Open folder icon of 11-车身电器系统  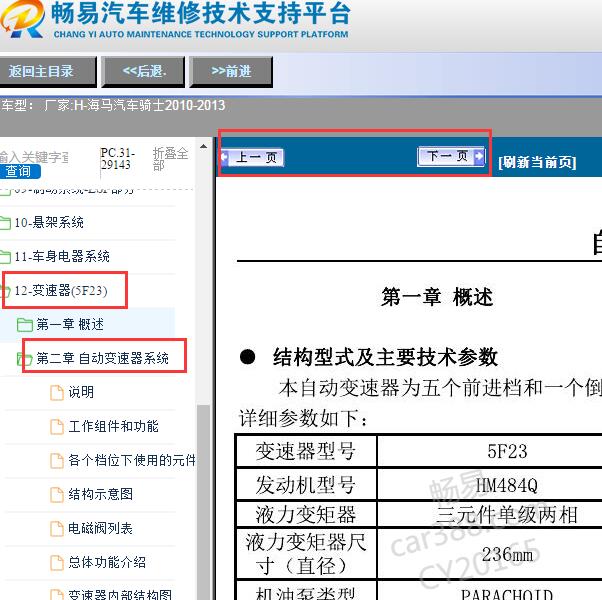pos(5,256)
